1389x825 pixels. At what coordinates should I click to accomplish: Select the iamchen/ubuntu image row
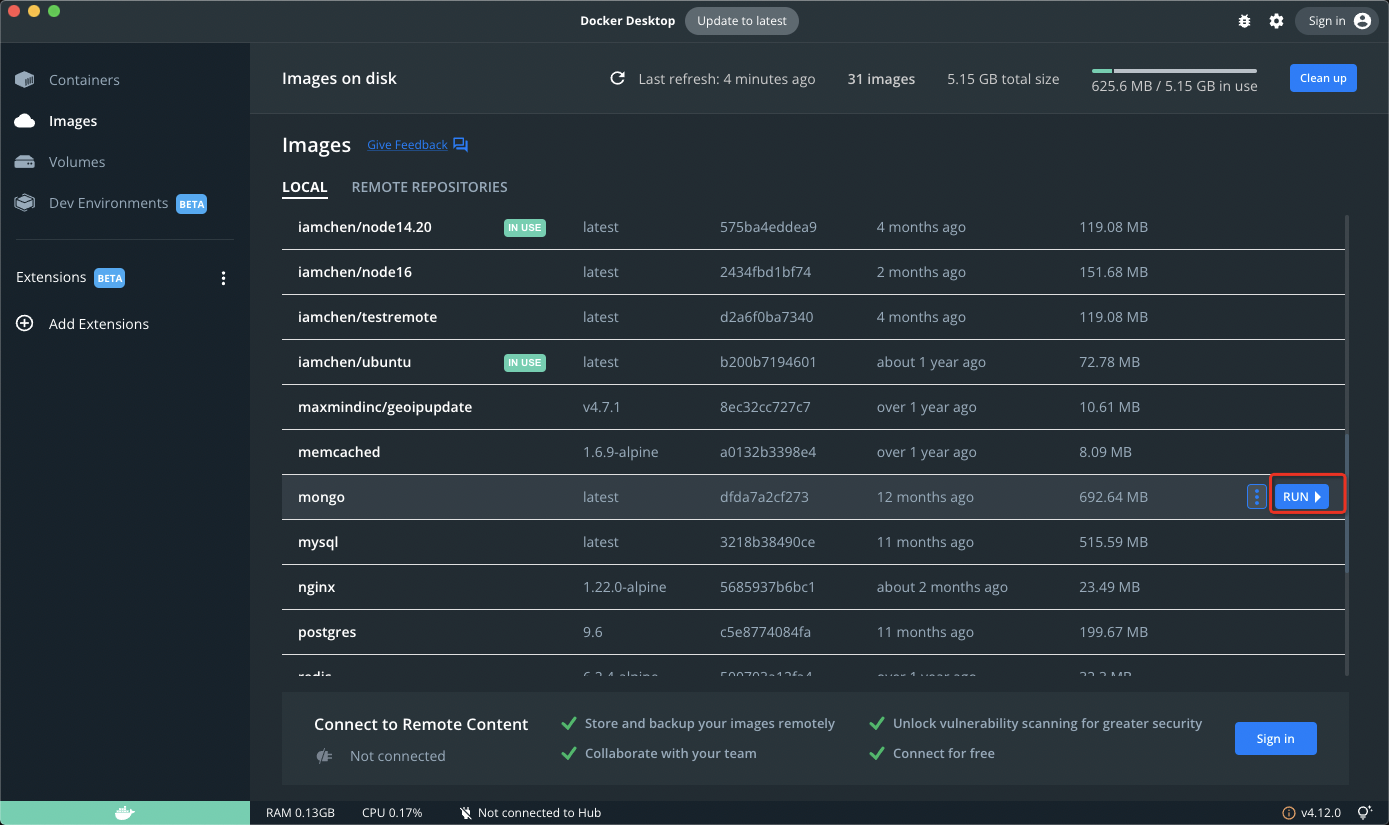[813, 362]
